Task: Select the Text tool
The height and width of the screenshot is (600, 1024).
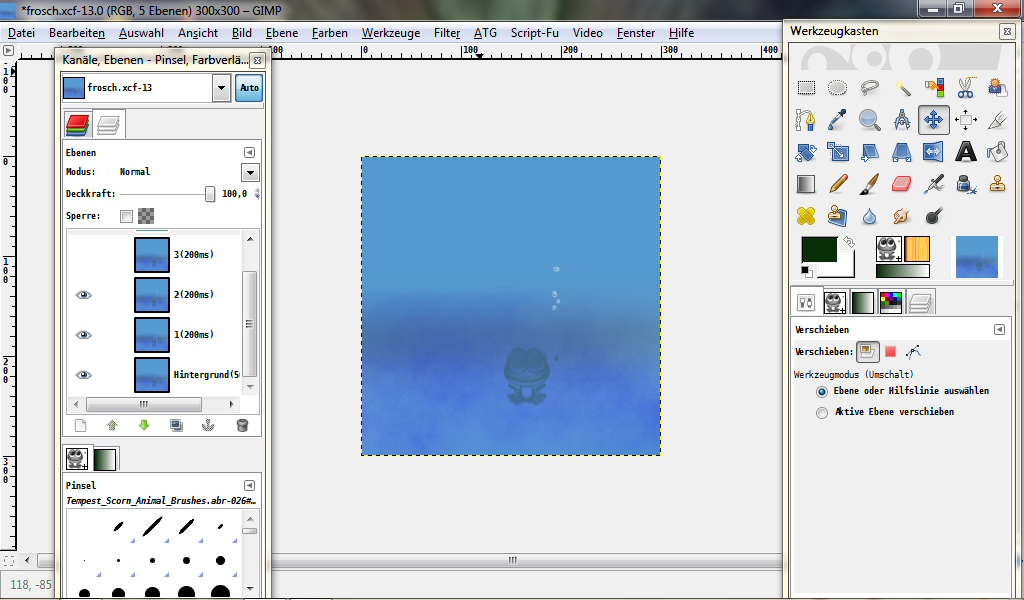Action: click(966, 152)
